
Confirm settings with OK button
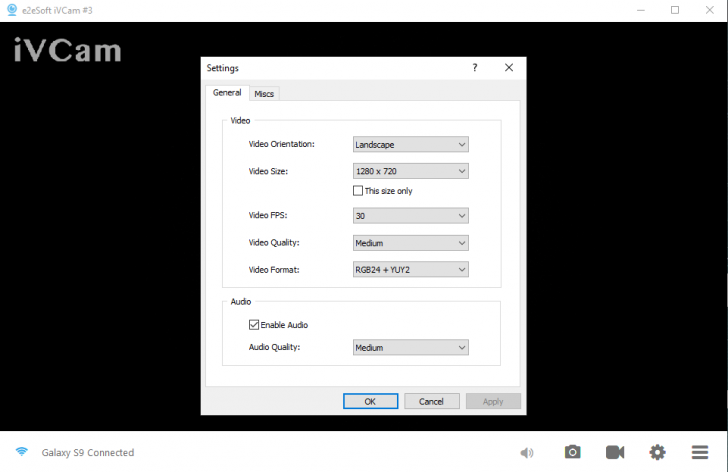pos(370,401)
